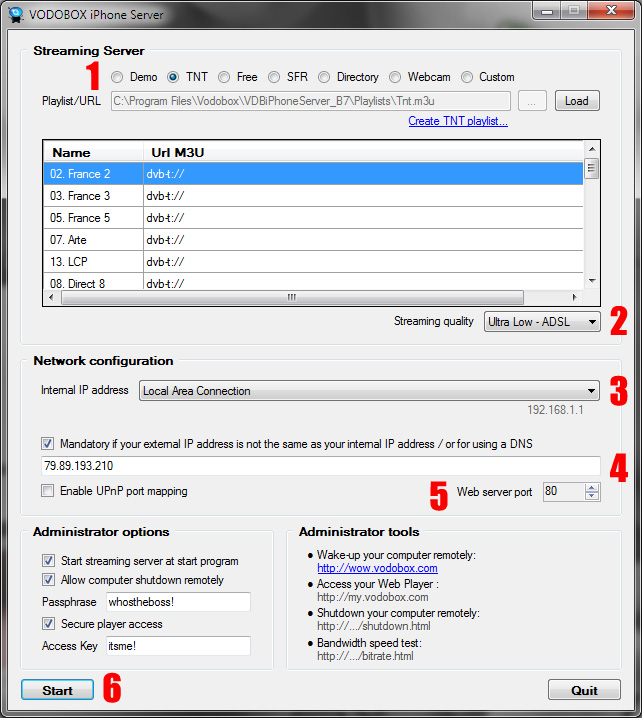Toggle the Mandatory external IP checkbox
This screenshot has height=718, width=642.
click(x=48, y=444)
